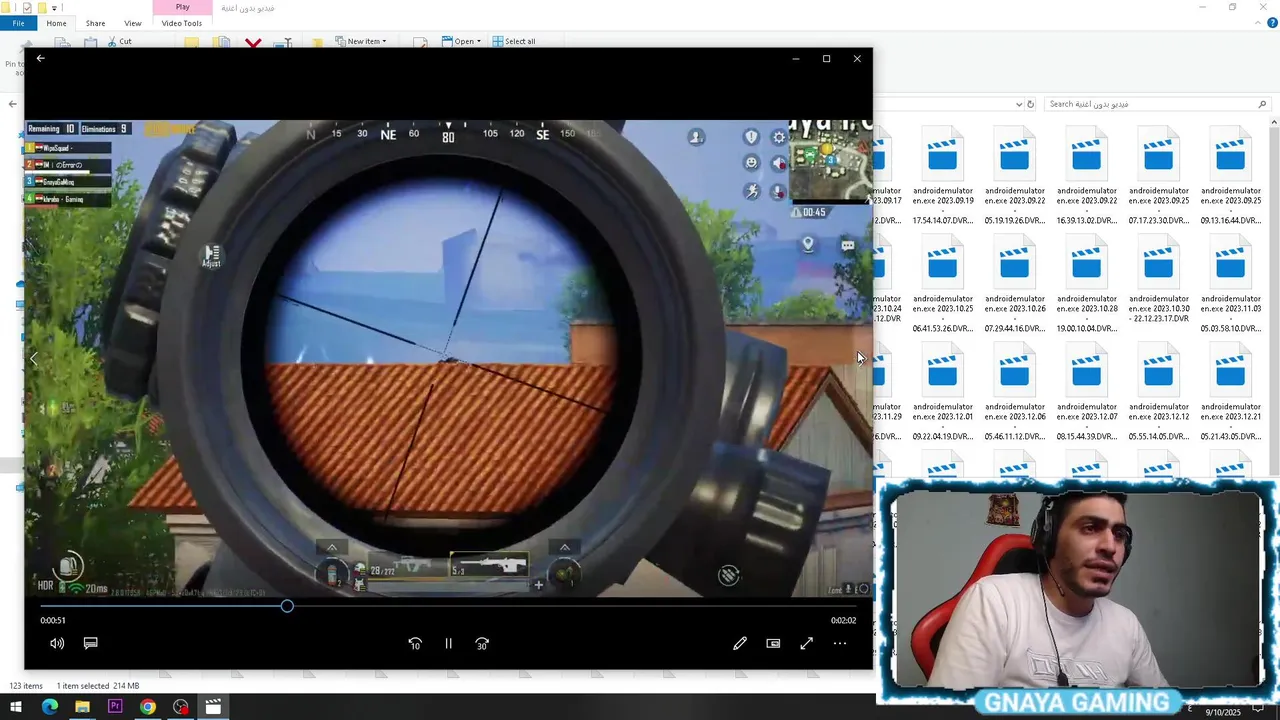Open Movies & TV taskbar icon
Screen dimensions: 1280x720
click(x=213, y=707)
